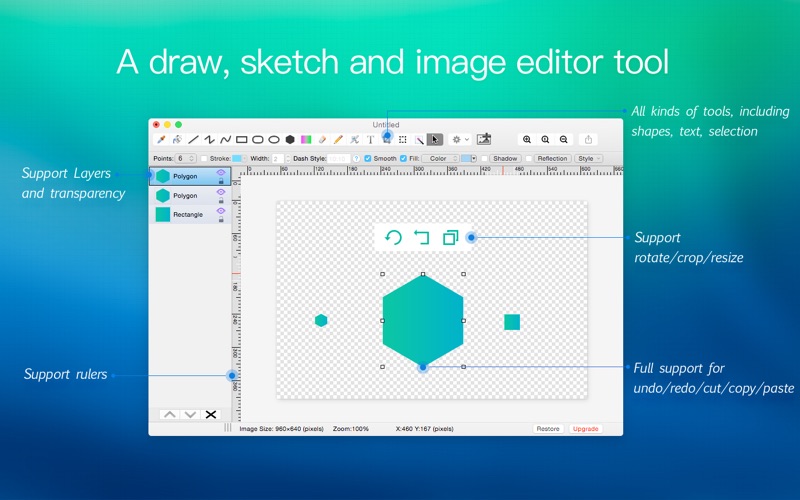Select the Gradient tool in toolbar
The image size is (800, 500).
click(306, 139)
